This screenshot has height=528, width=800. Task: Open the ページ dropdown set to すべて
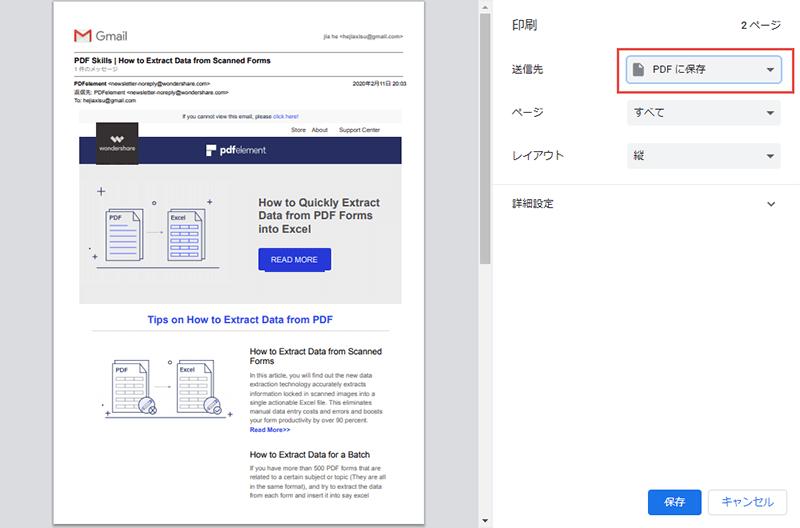point(704,113)
